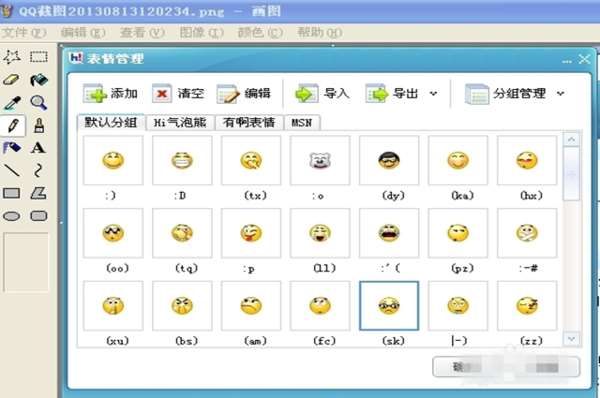Expand the 分组管理 group management dropdown arrow
The image size is (600, 398).
[x=560, y=93]
